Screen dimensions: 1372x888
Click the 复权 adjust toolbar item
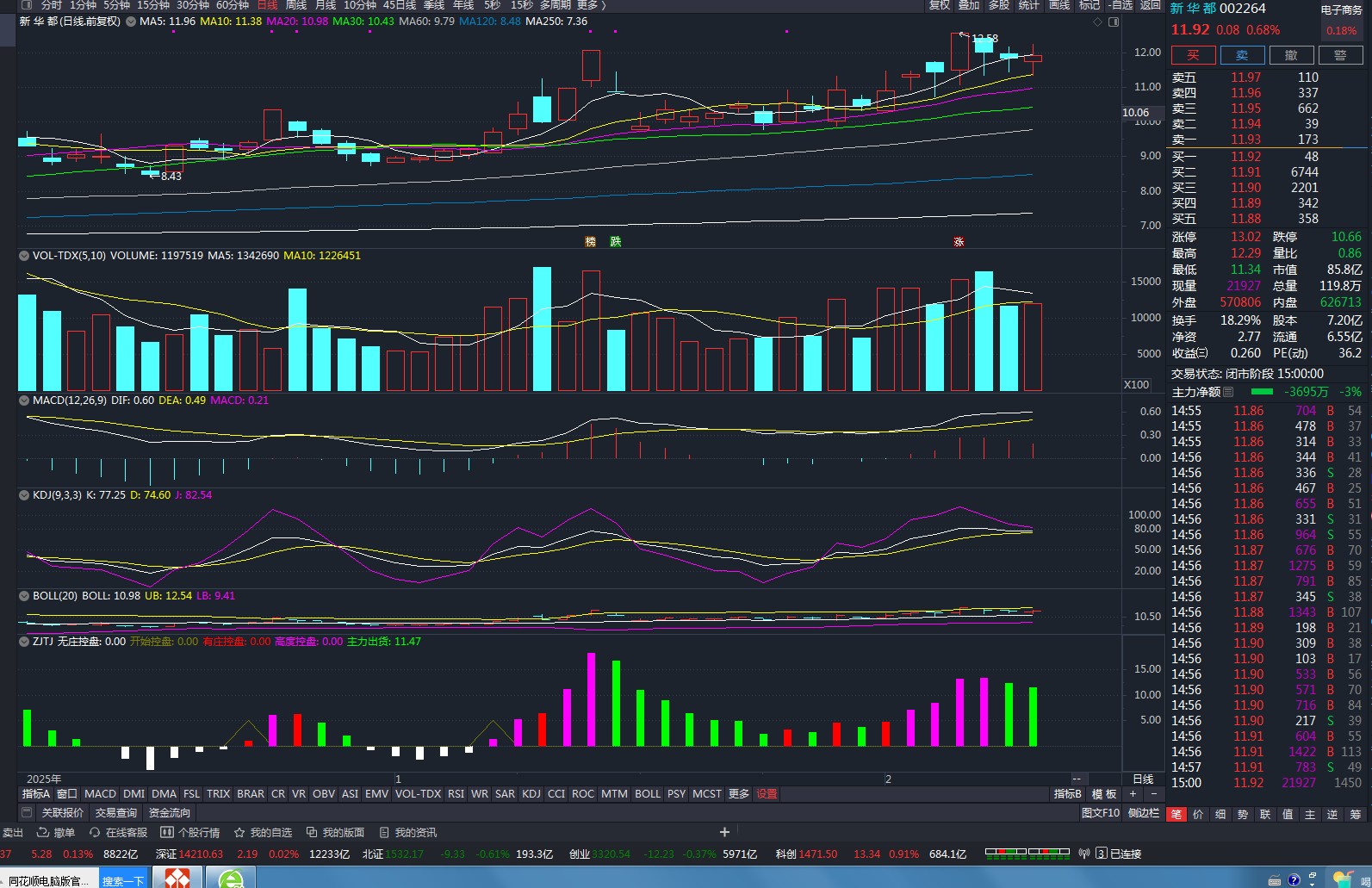[x=939, y=5]
